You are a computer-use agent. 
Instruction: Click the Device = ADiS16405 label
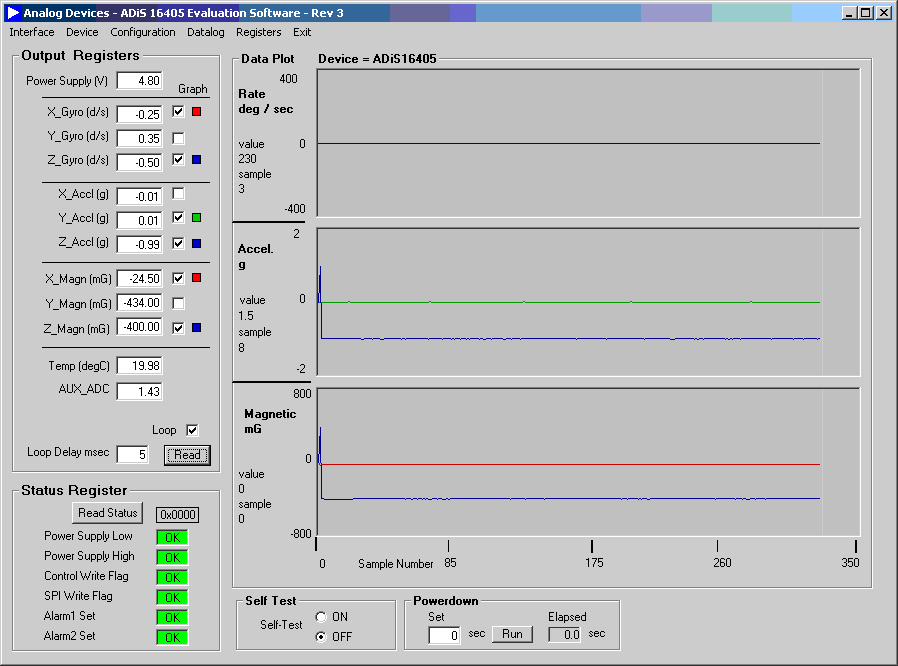pyautogui.click(x=377, y=59)
